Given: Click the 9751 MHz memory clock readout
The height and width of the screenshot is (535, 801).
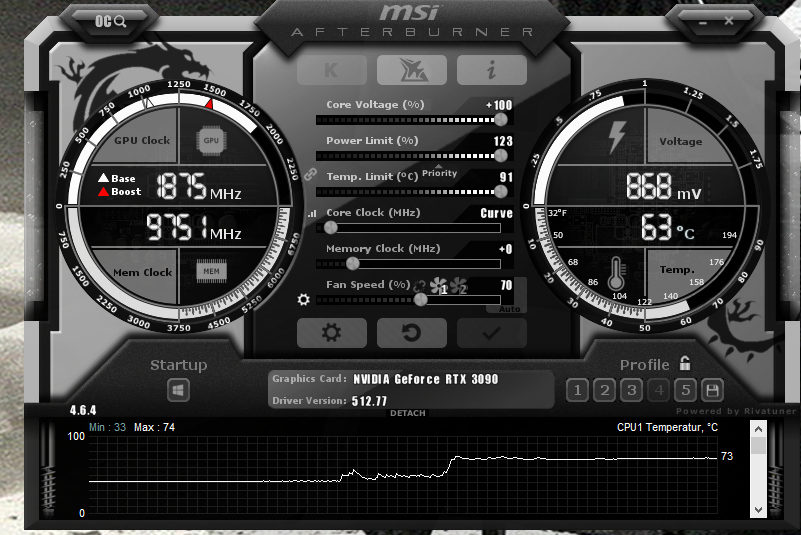Looking at the screenshot, I should tap(194, 227).
